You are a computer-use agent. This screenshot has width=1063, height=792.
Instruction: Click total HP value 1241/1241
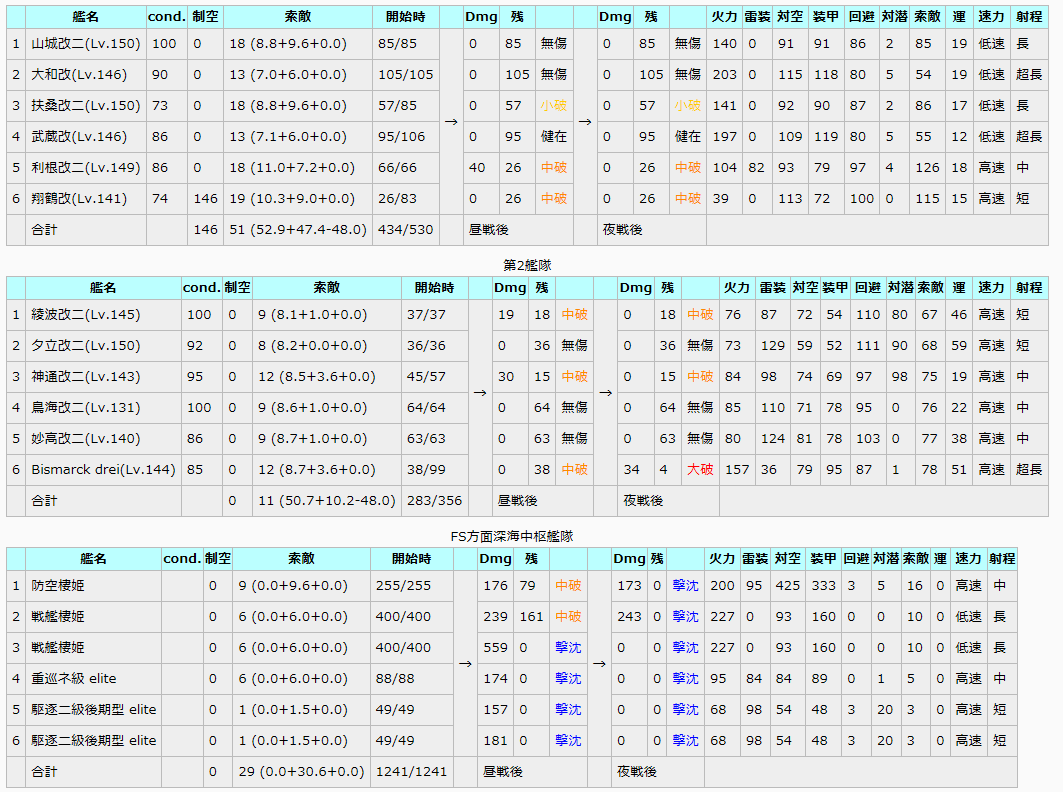411,772
